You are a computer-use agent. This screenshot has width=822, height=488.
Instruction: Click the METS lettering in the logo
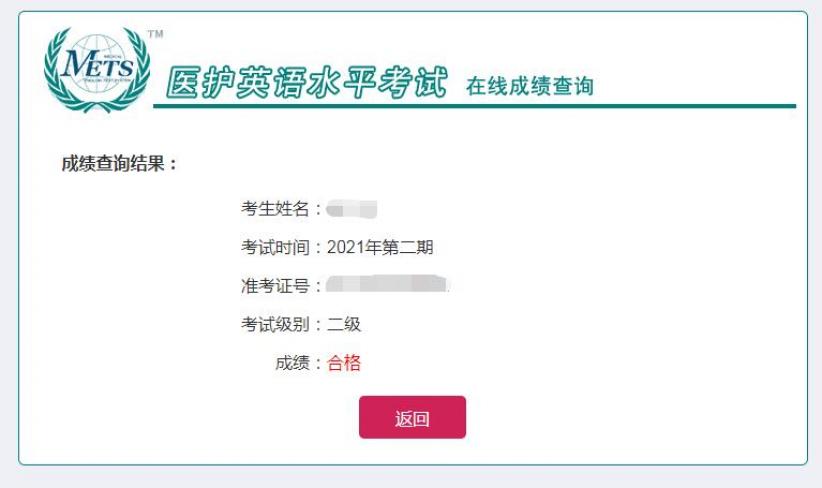point(97,64)
